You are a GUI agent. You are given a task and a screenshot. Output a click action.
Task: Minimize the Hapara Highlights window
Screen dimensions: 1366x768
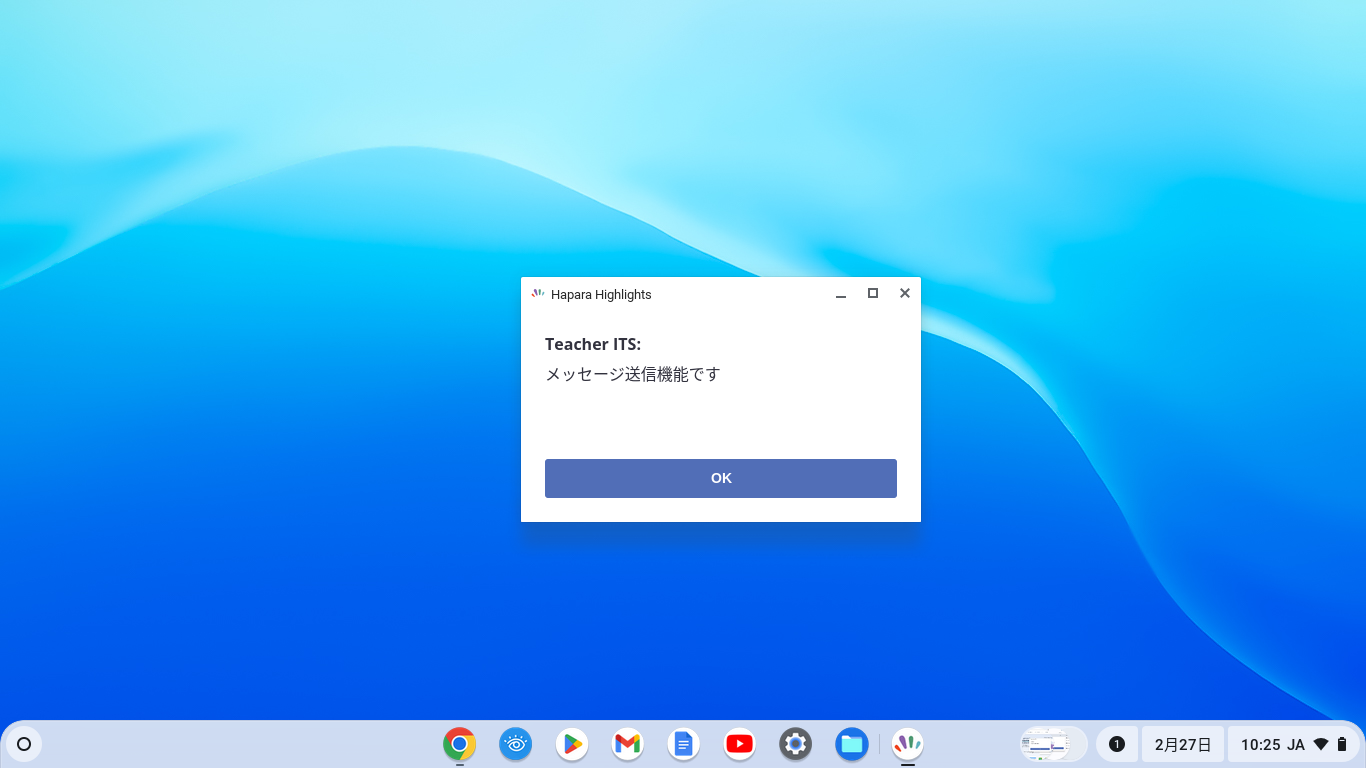(x=841, y=294)
